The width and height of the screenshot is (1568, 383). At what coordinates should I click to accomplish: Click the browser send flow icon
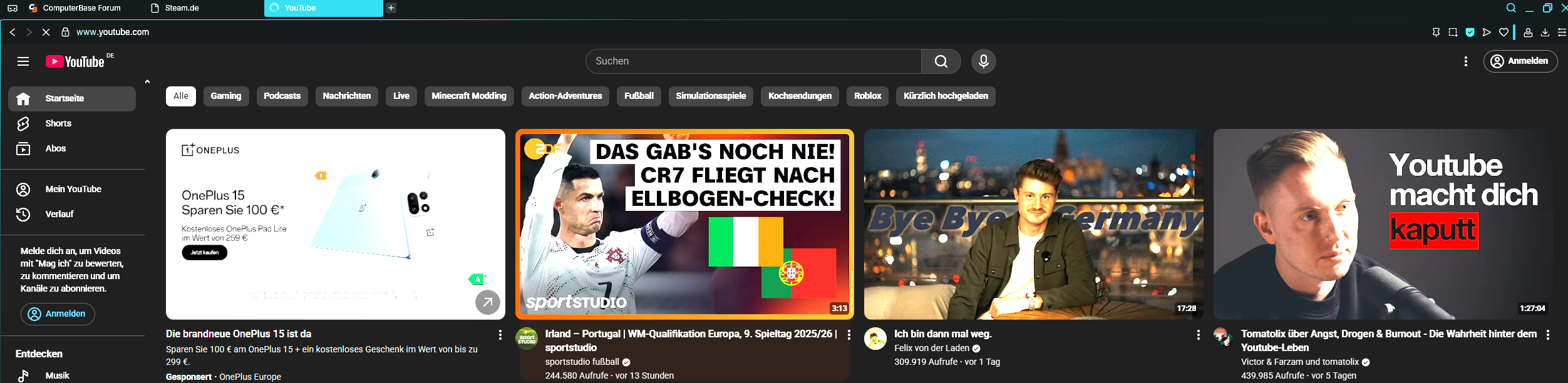coord(1487,33)
